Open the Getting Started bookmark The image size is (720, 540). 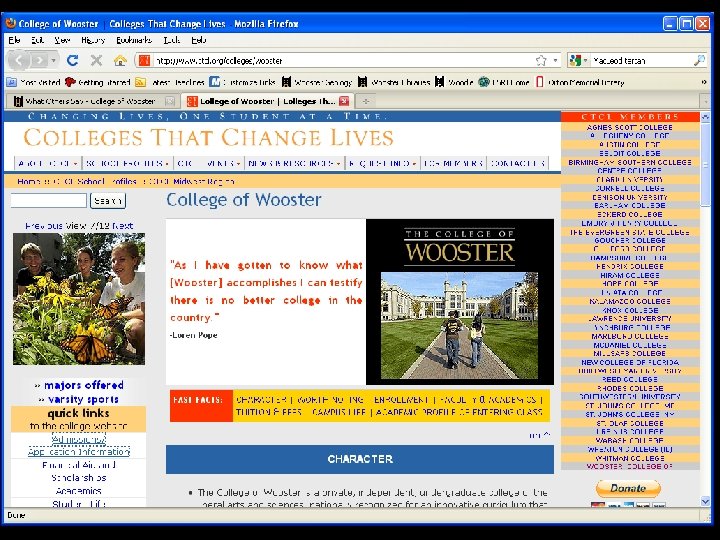click(x=98, y=82)
